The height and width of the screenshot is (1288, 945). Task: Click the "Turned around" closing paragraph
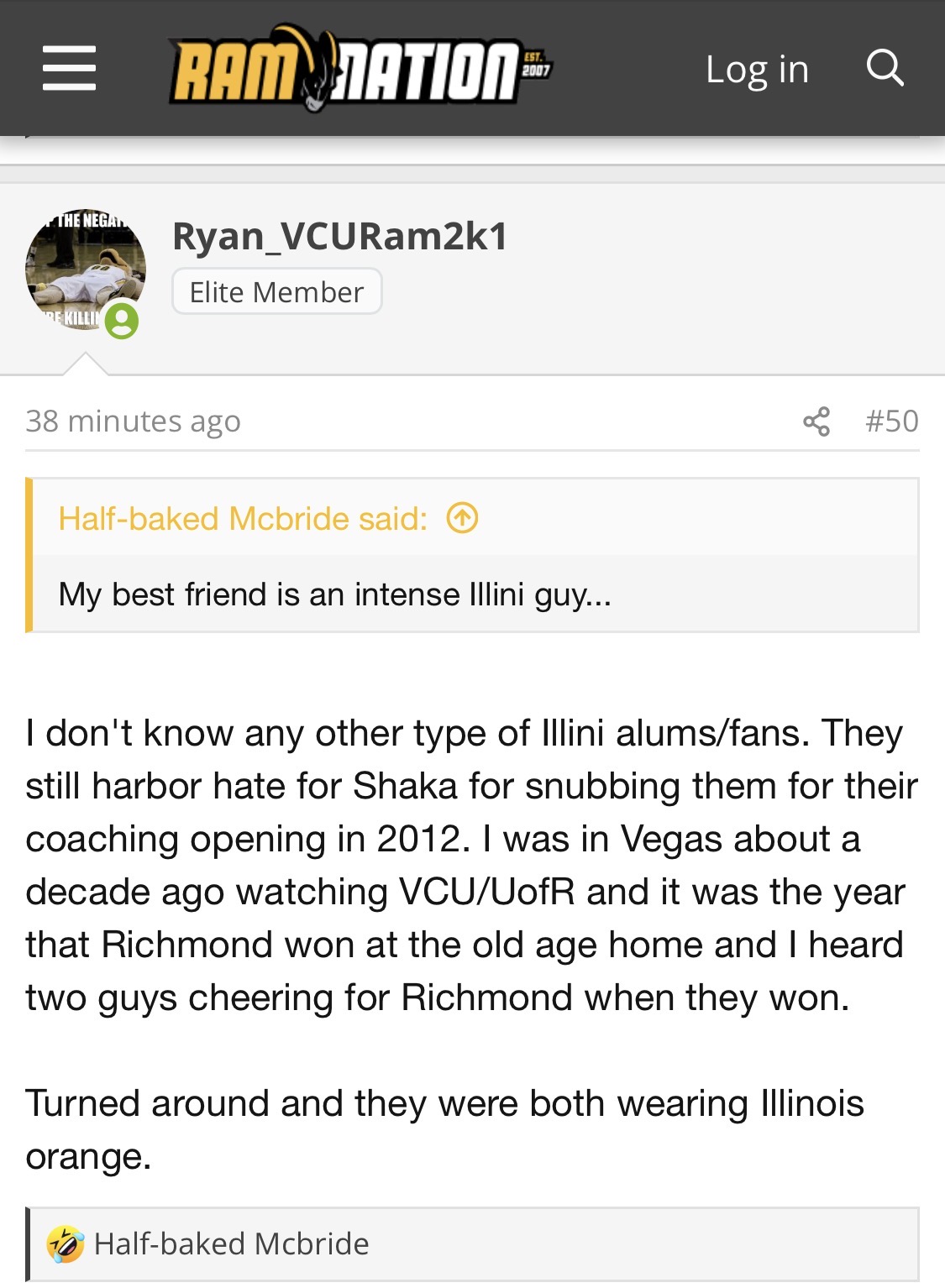444,1129
